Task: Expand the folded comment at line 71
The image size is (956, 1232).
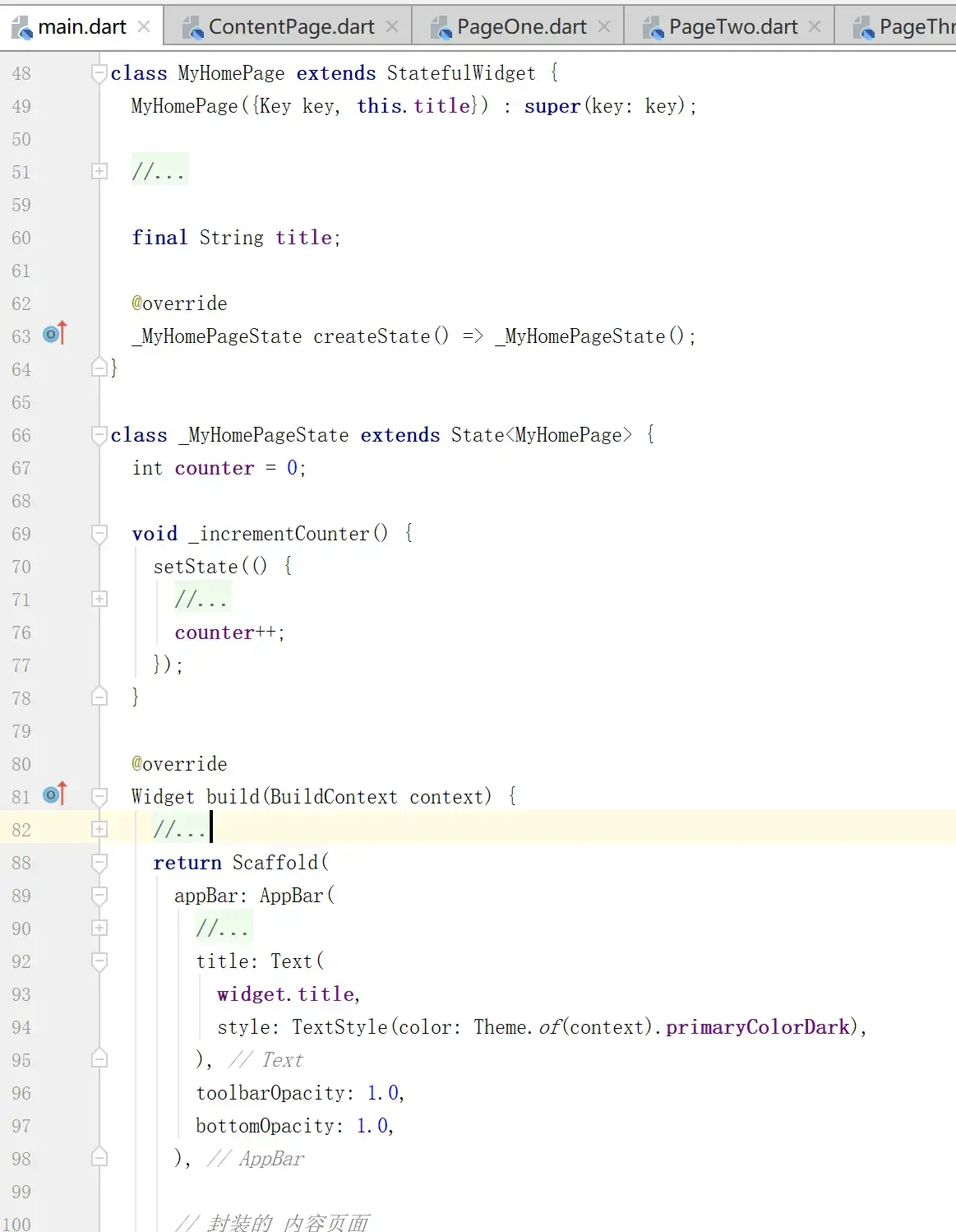Action: [99, 599]
